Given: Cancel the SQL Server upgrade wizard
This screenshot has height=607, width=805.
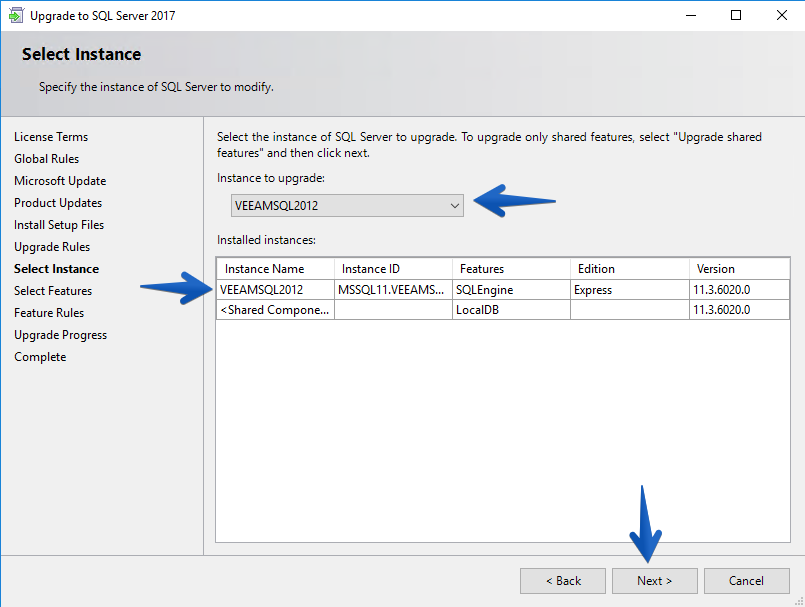Looking at the screenshot, I should pyautogui.click(x=746, y=581).
